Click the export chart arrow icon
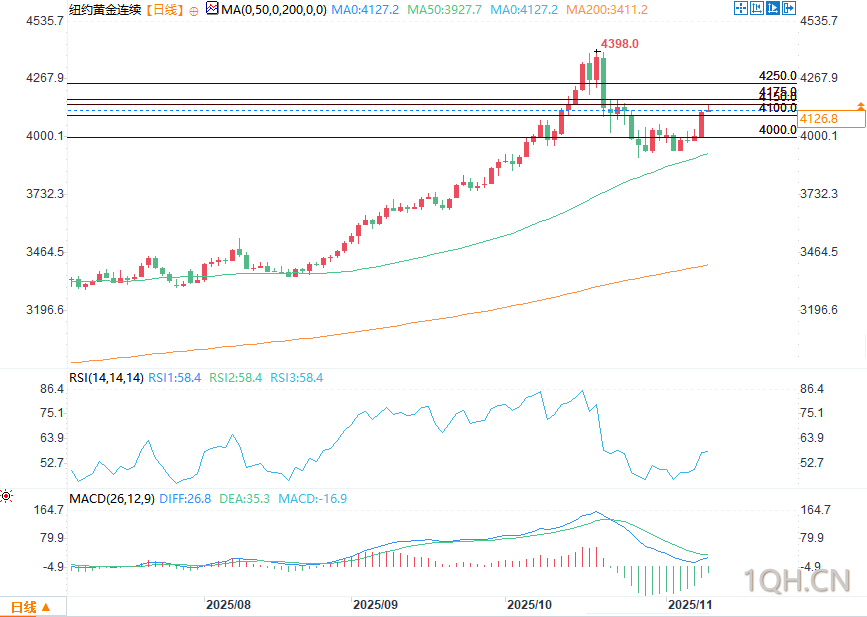Image resolution: width=867 pixels, height=617 pixels. [788, 8]
